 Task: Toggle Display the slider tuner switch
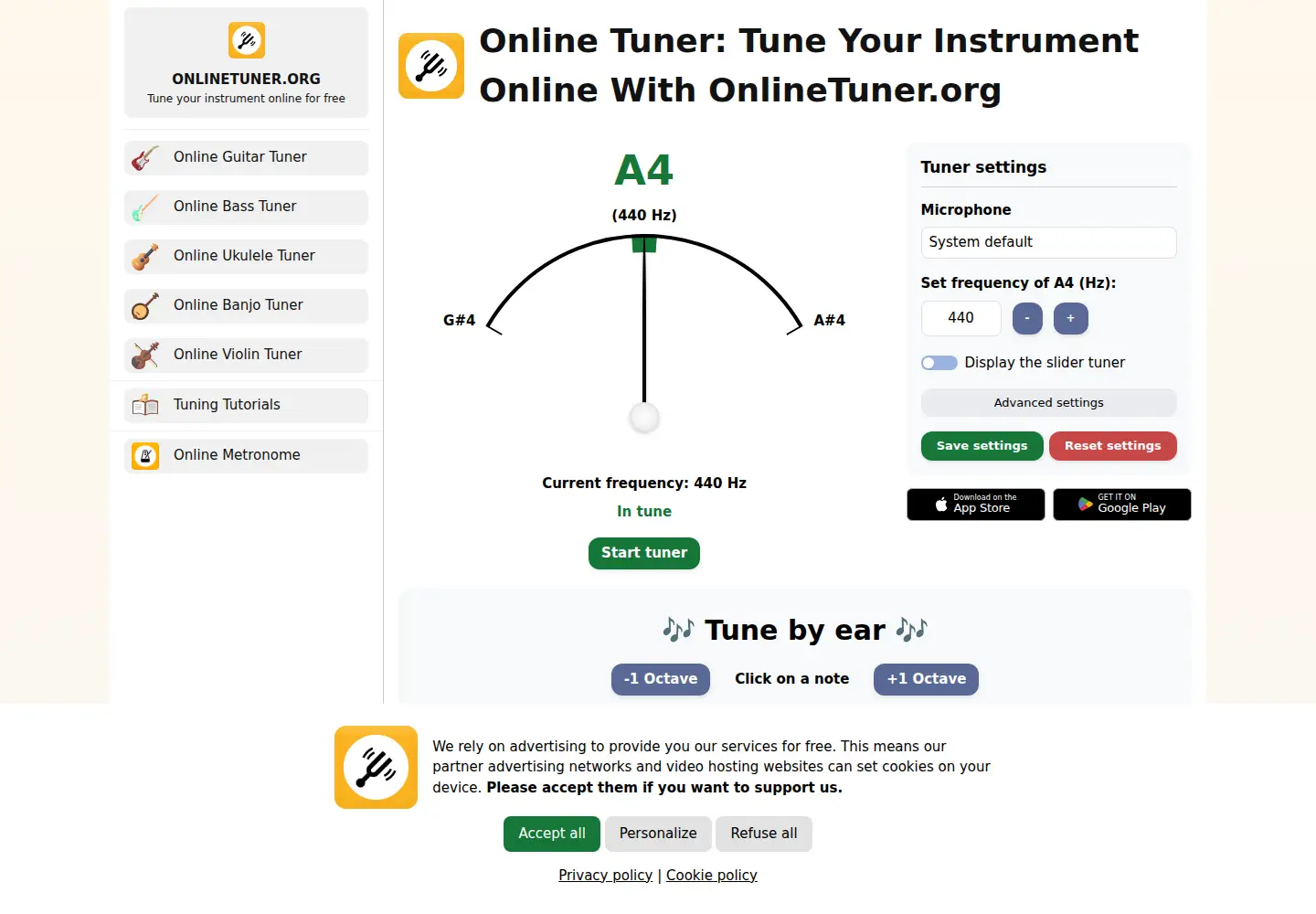click(939, 363)
